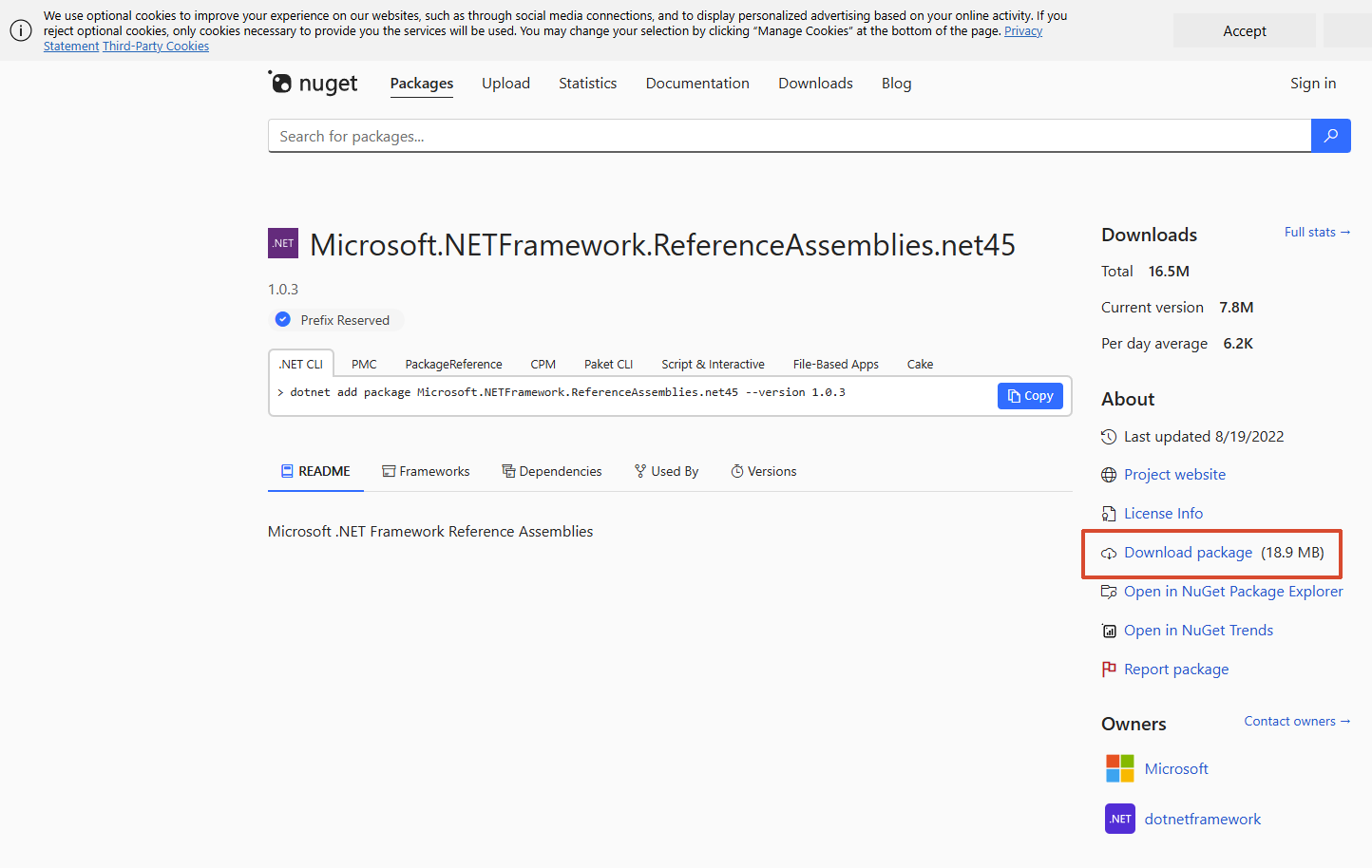Click the Prefix Reserved checkmark badge

[283, 319]
